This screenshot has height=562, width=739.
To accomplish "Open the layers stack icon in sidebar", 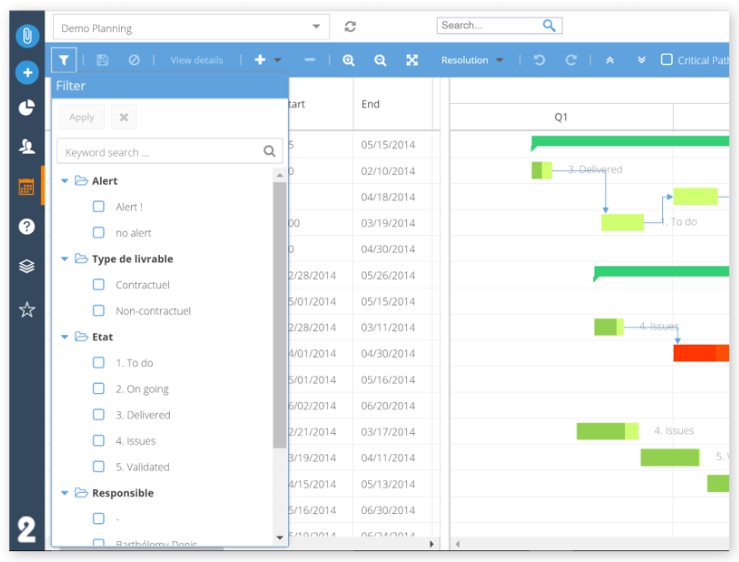I will coord(27,267).
